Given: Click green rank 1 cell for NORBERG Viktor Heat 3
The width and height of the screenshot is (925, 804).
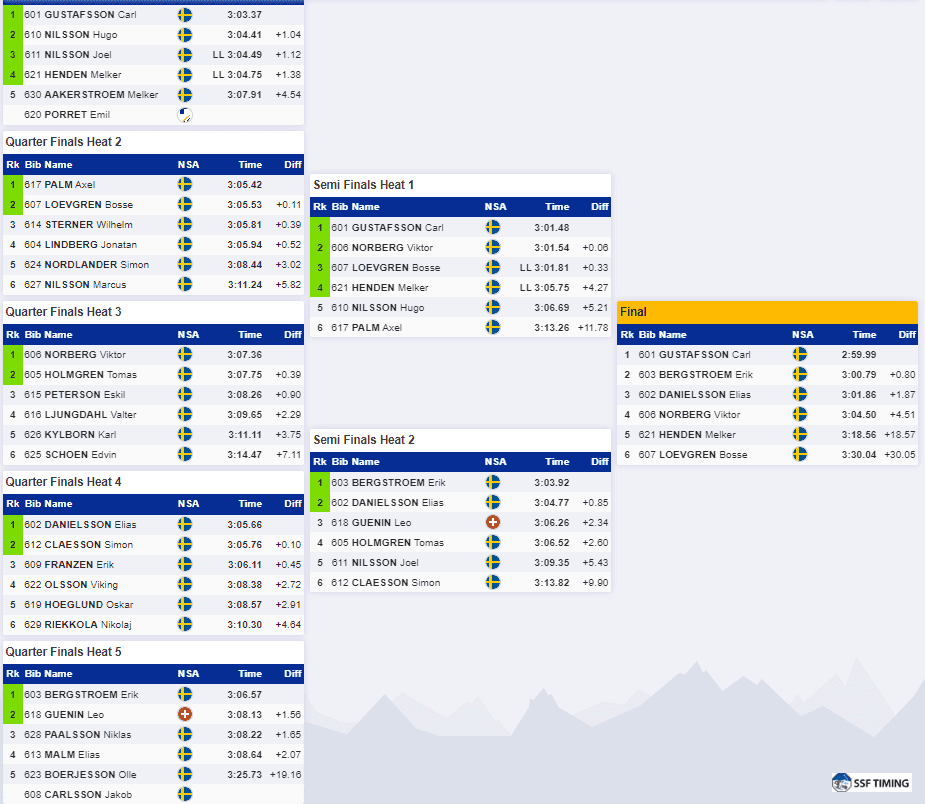Looking at the screenshot, I should coord(12,355).
